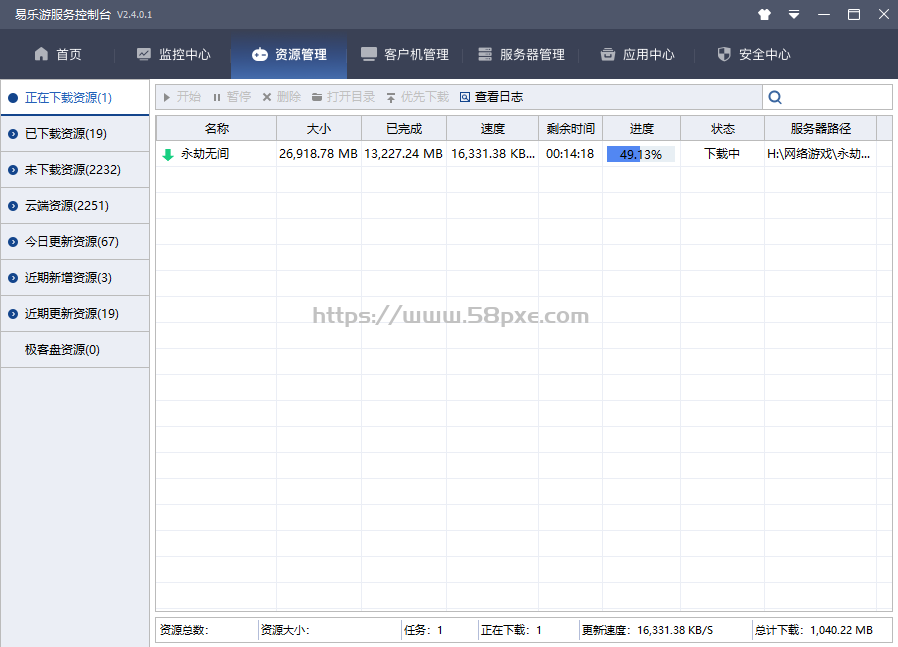Click remaining time 00:14:18

point(570,154)
